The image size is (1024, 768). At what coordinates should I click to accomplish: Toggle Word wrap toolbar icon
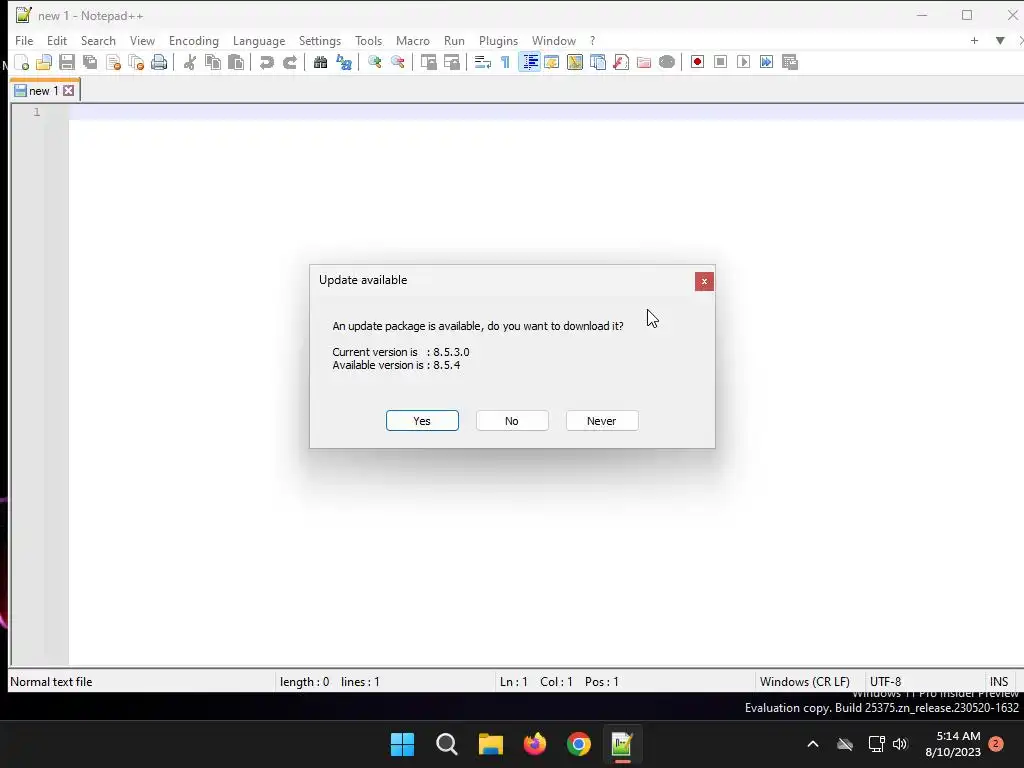483,62
